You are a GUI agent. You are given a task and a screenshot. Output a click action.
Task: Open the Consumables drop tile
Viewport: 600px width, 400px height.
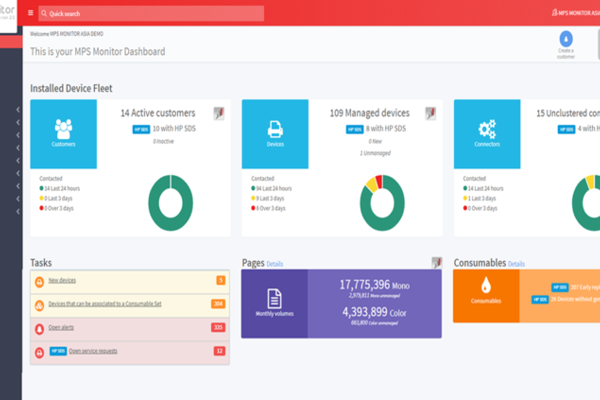[x=486, y=296]
